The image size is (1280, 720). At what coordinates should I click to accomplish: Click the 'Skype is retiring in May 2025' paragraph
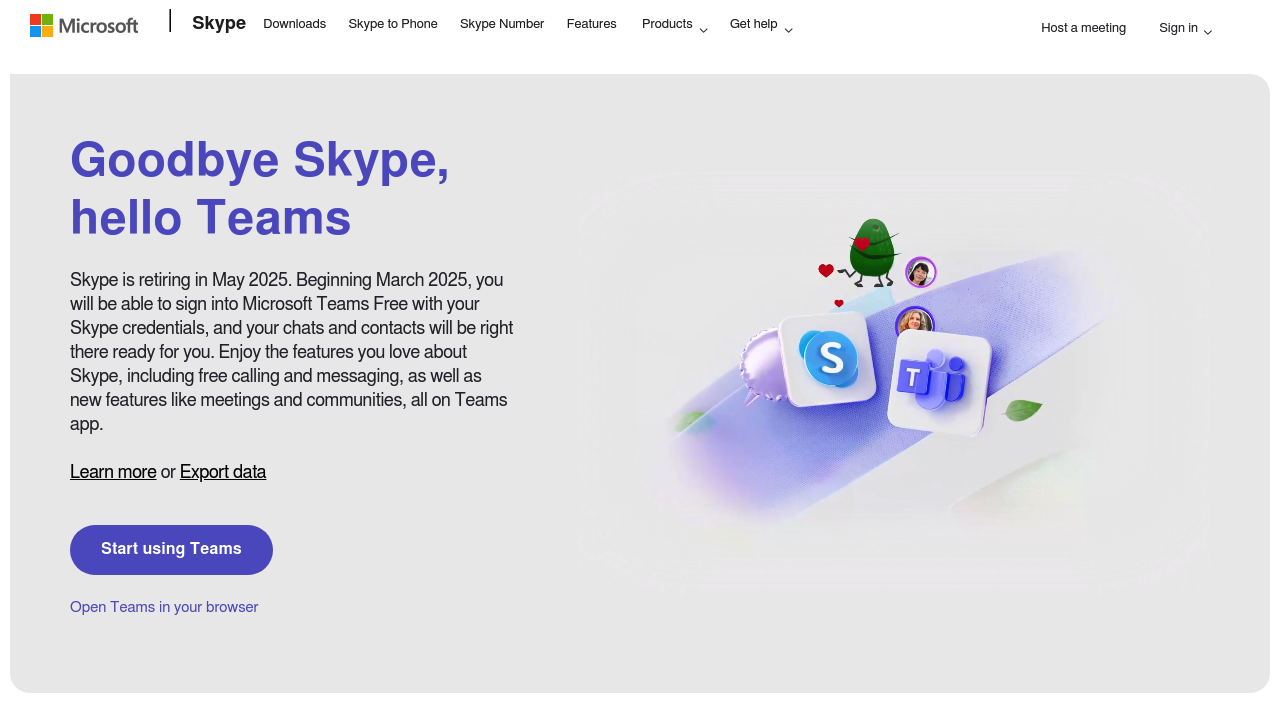(292, 352)
